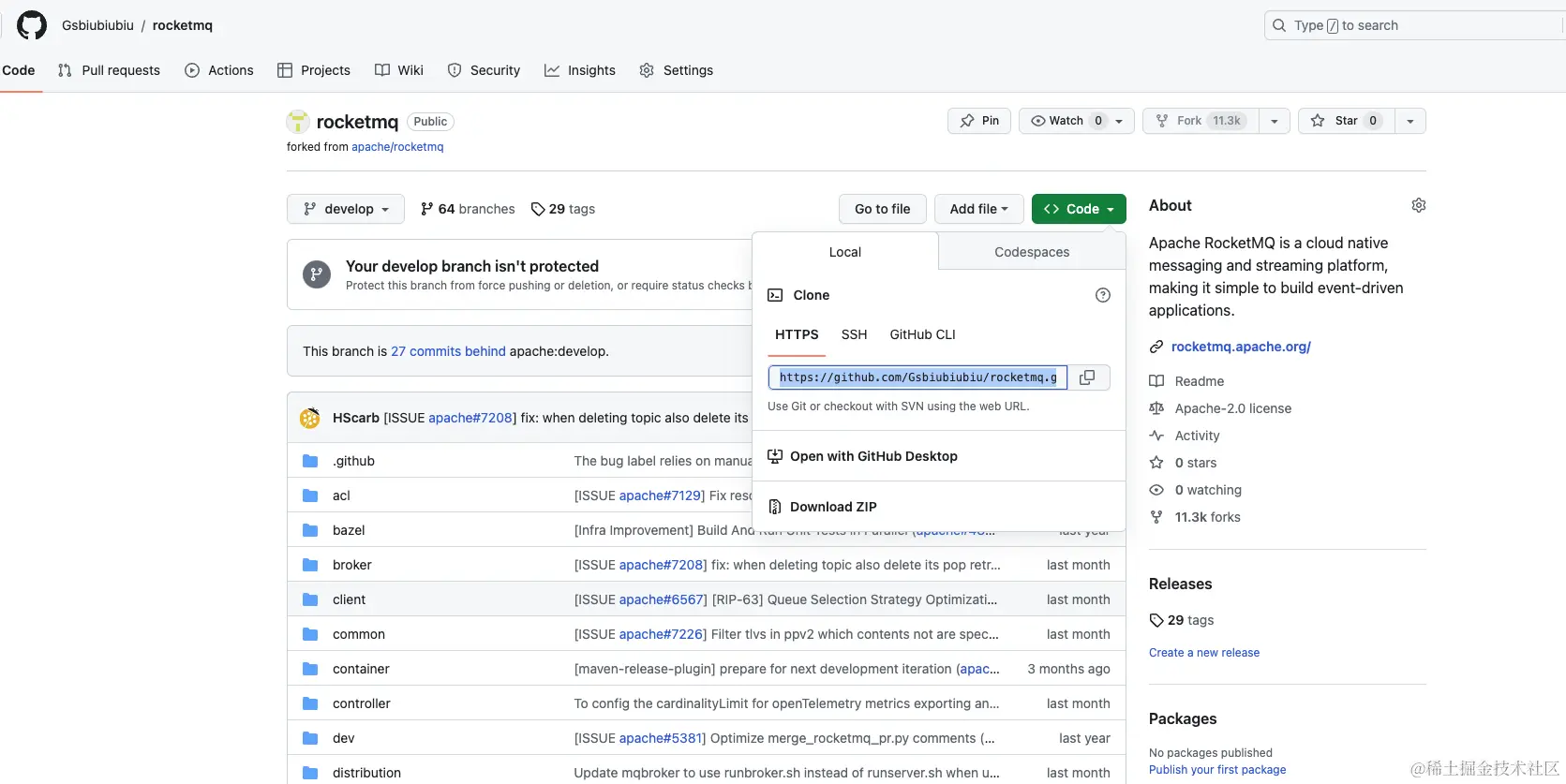Screen dimensions: 1566x784
Task: Click the terminal icon beside Clone
Action: tap(775, 295)
